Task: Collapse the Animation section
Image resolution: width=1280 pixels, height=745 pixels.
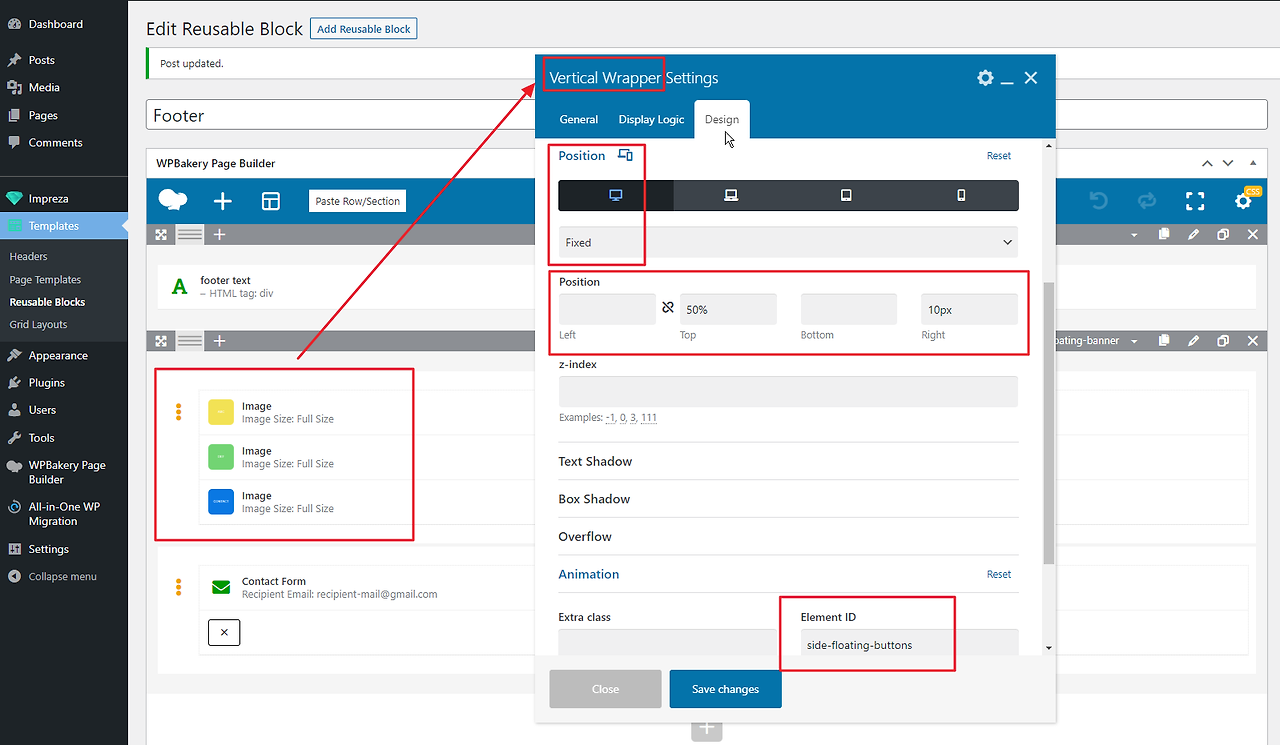Action: click(589, 574)
